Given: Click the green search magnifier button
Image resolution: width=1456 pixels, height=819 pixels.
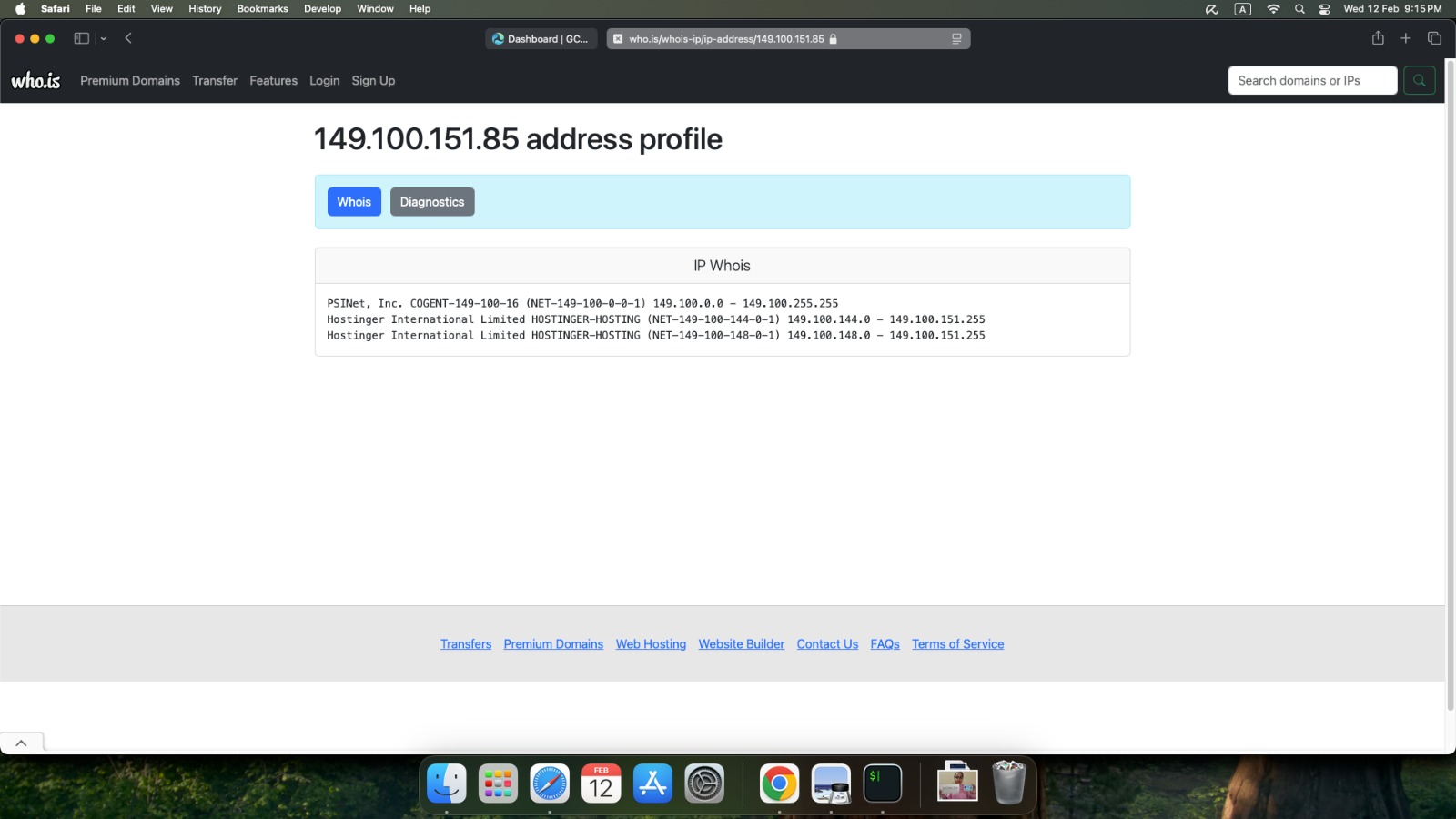Looking at the screenshot, I should tap(1419, 80).
